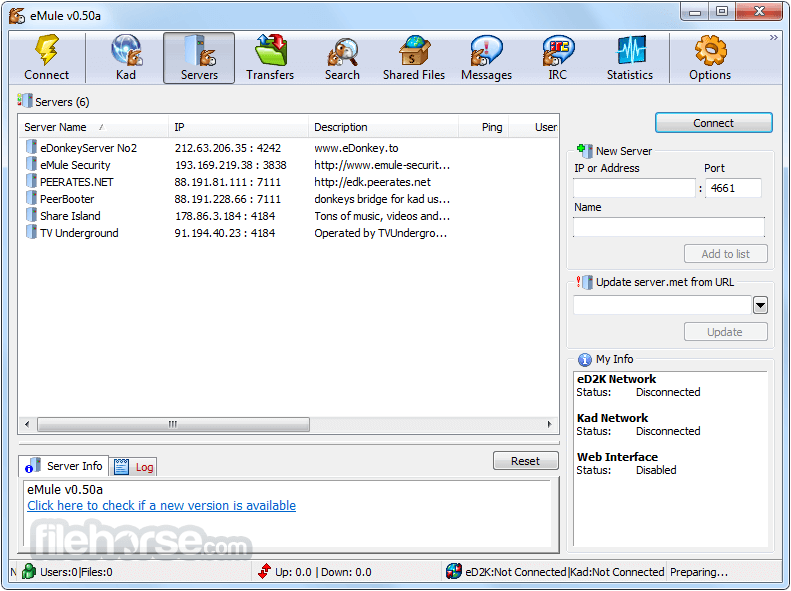Expand toolbar overflow chevron at top right

773,38
